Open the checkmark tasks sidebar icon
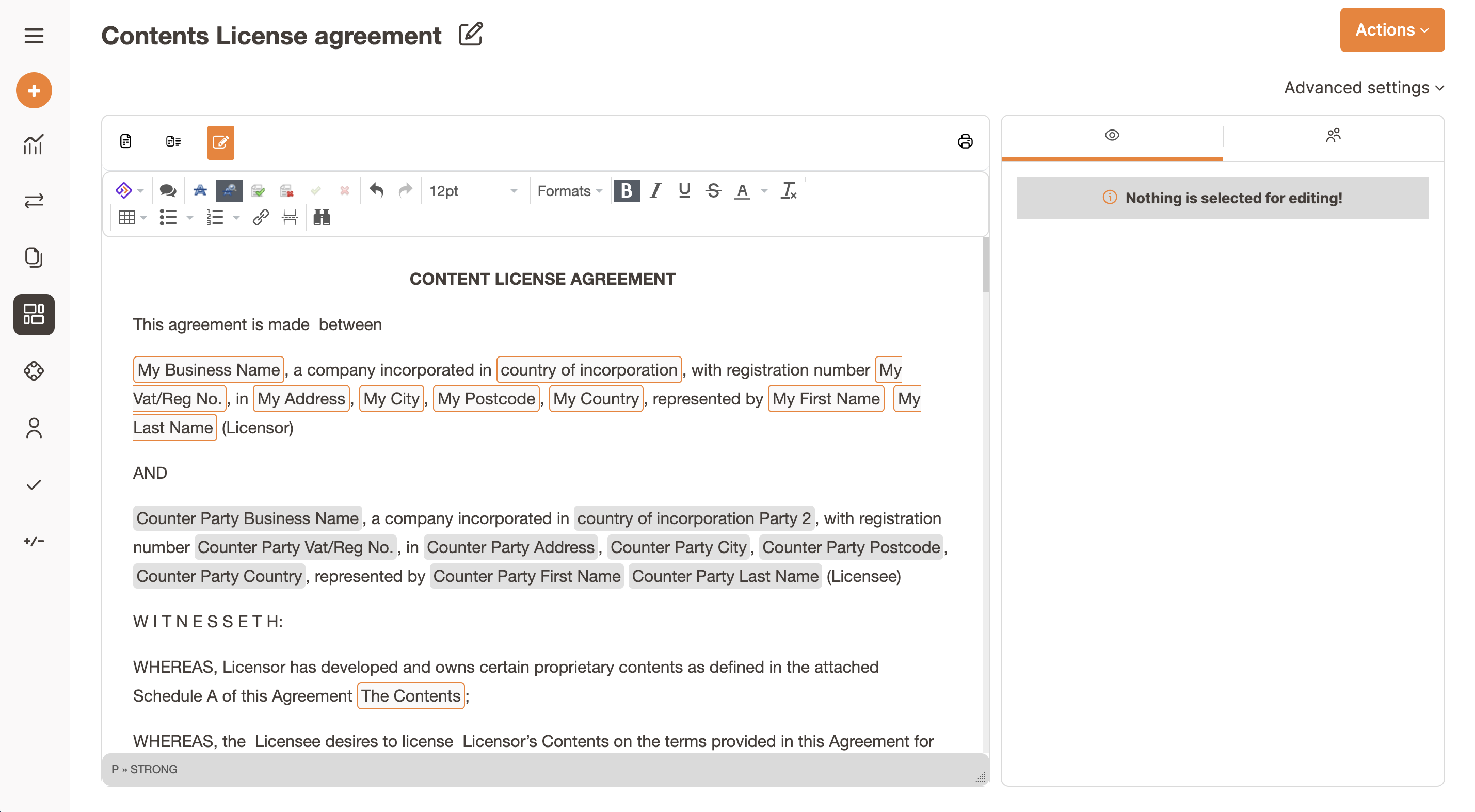1475x812 pixels. [x=34, y=485]
